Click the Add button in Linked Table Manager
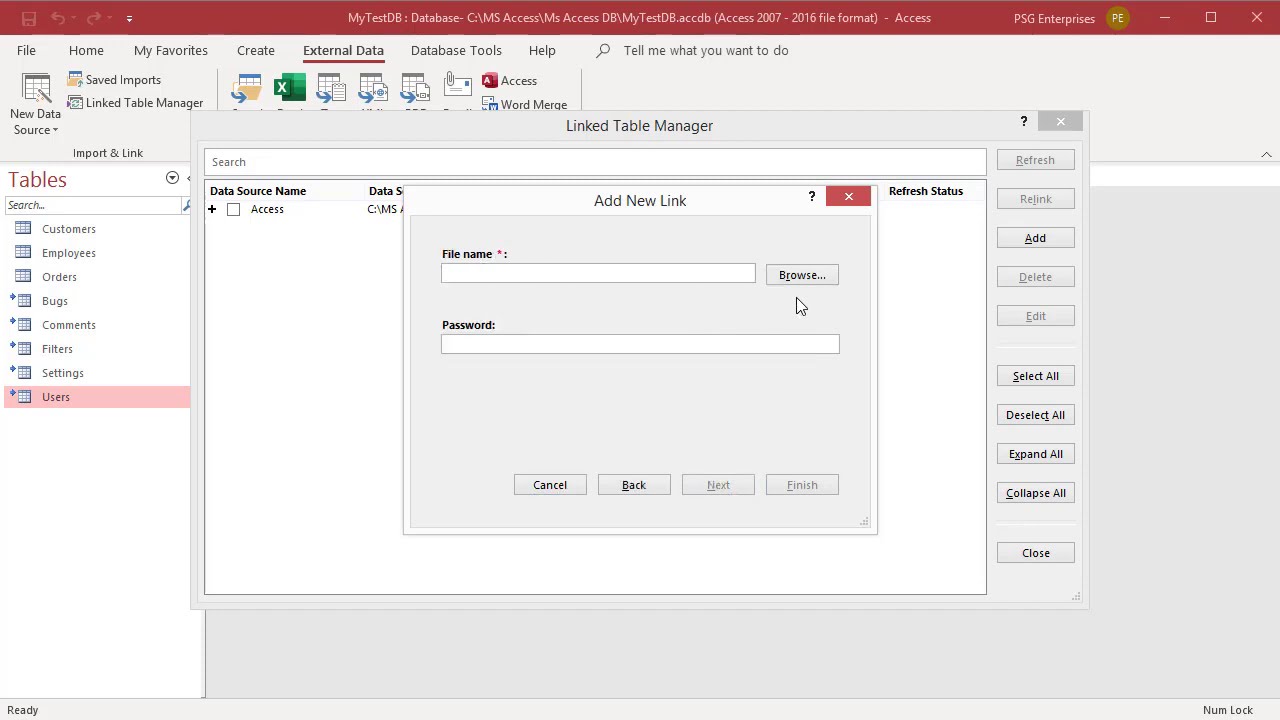Screen dimensions: 1280x720 click(1035, 238)
